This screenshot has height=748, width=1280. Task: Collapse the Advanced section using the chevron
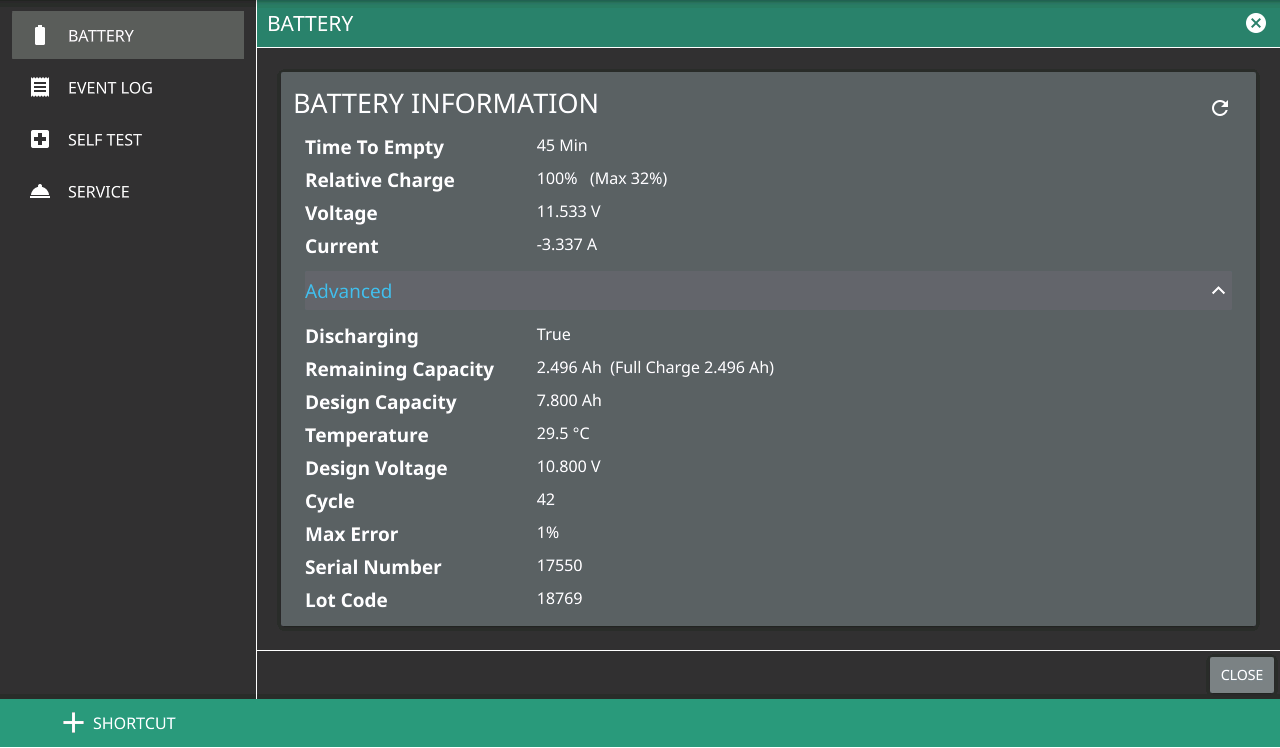(x=1218, y=291)
